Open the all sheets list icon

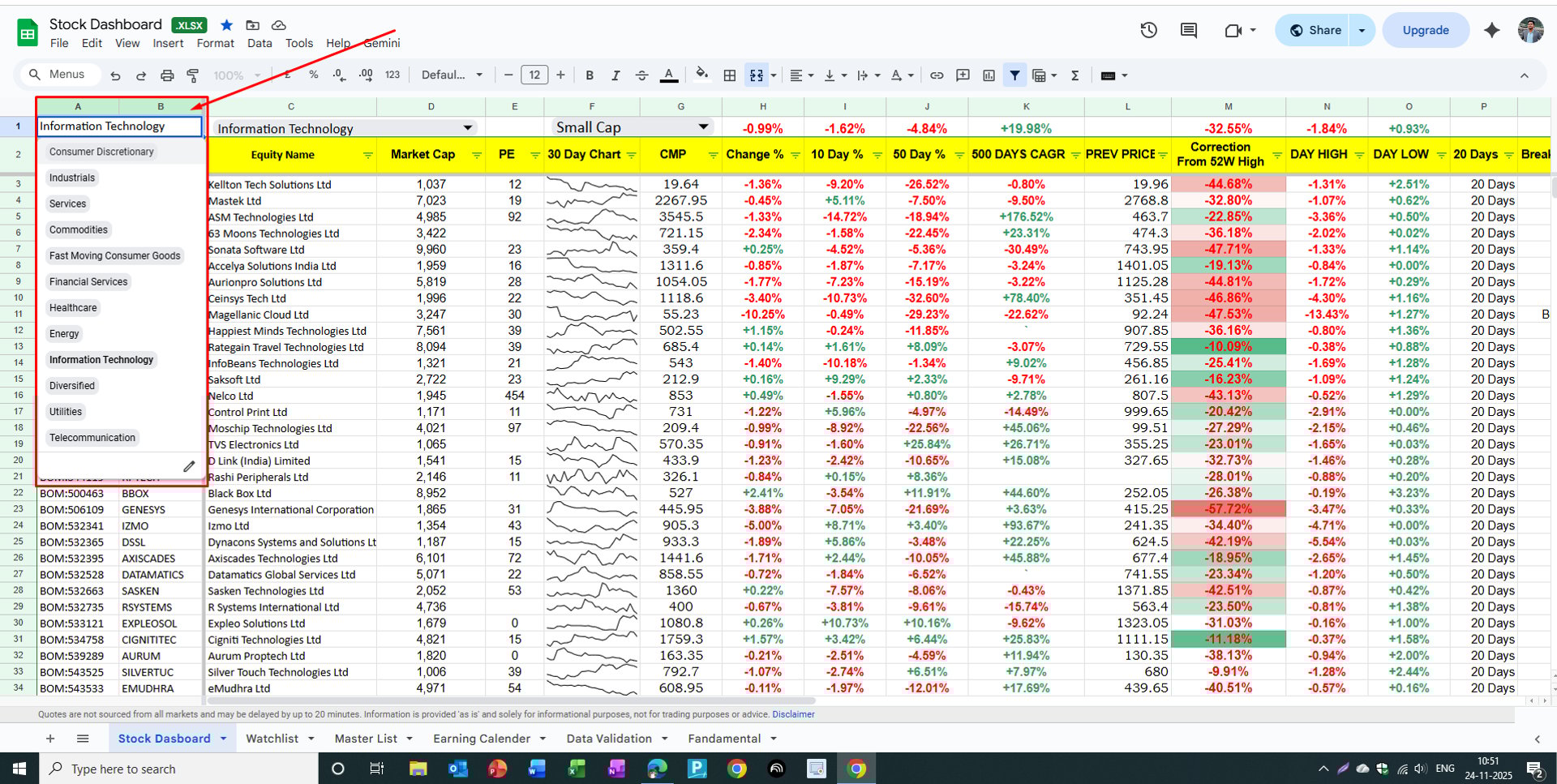click(83, 739)
